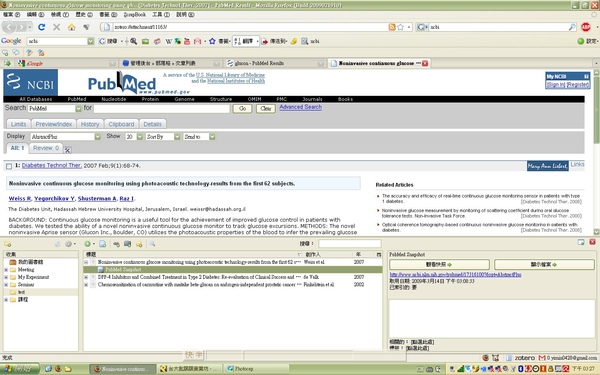Viewport: 600px width, 375px height.
Task: Open the Send to dropdown
Action: [199, 137]
